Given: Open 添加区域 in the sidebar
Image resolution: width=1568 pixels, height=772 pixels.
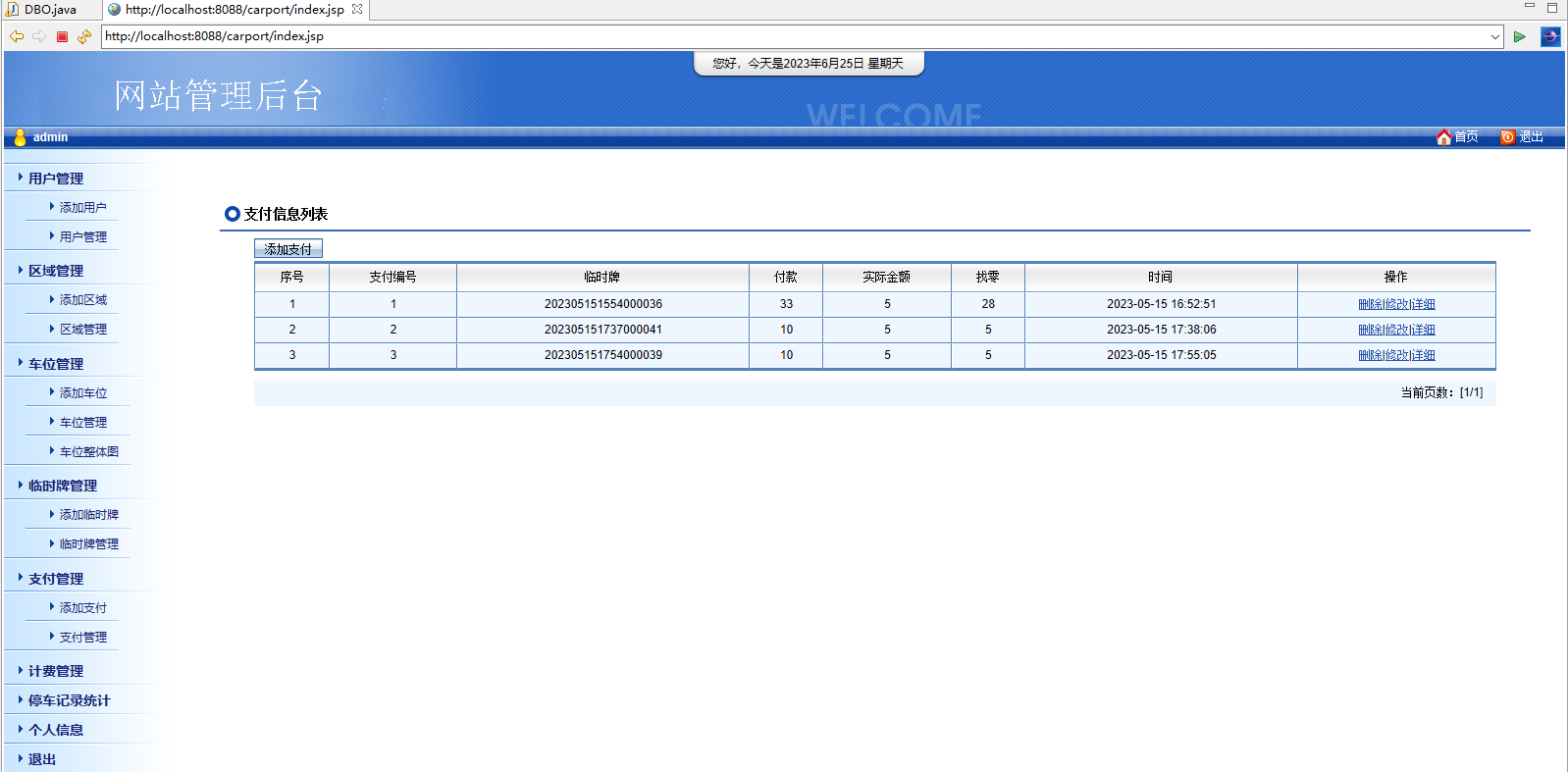Looking at the screenshot, I should coord(82,300).
